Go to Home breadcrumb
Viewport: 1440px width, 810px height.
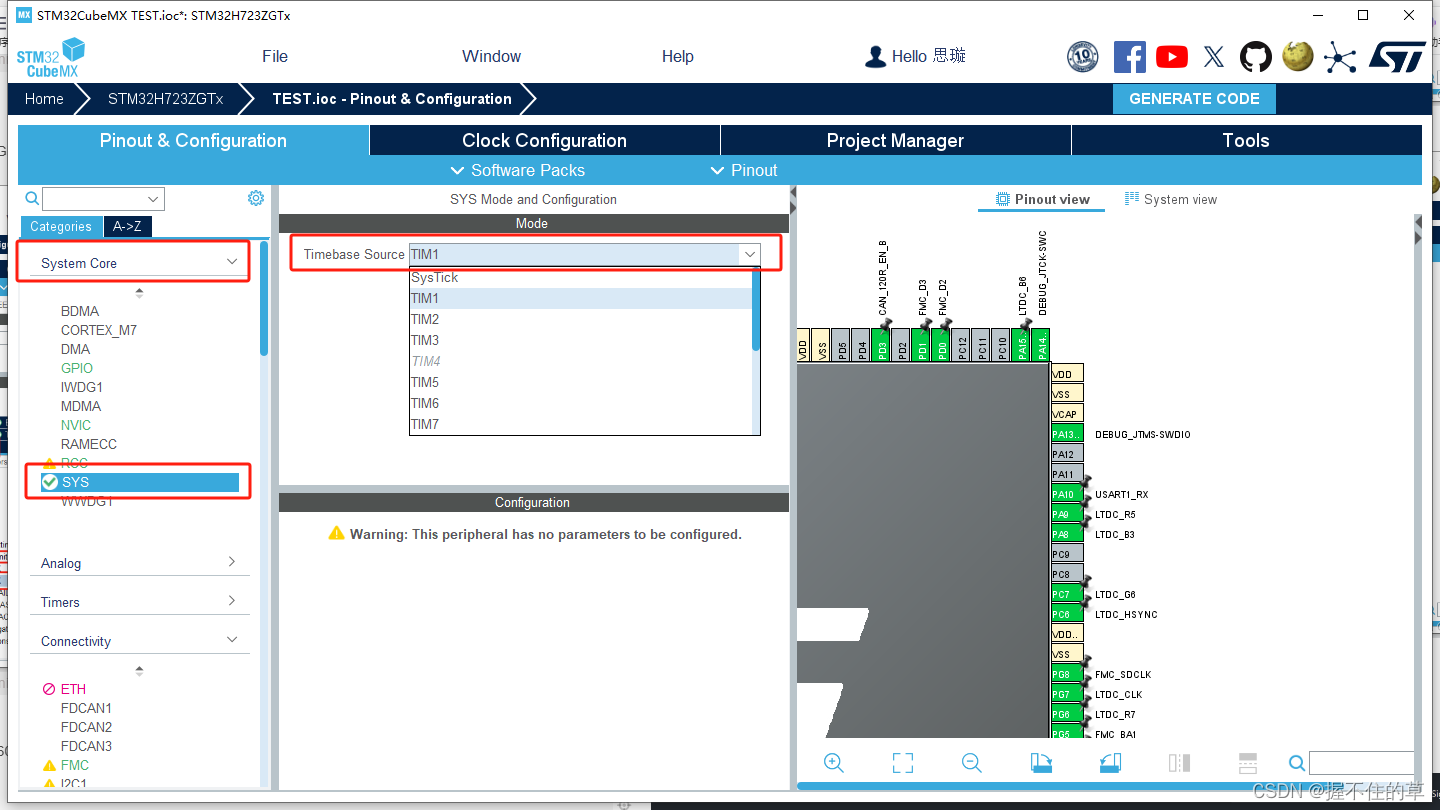44,99
